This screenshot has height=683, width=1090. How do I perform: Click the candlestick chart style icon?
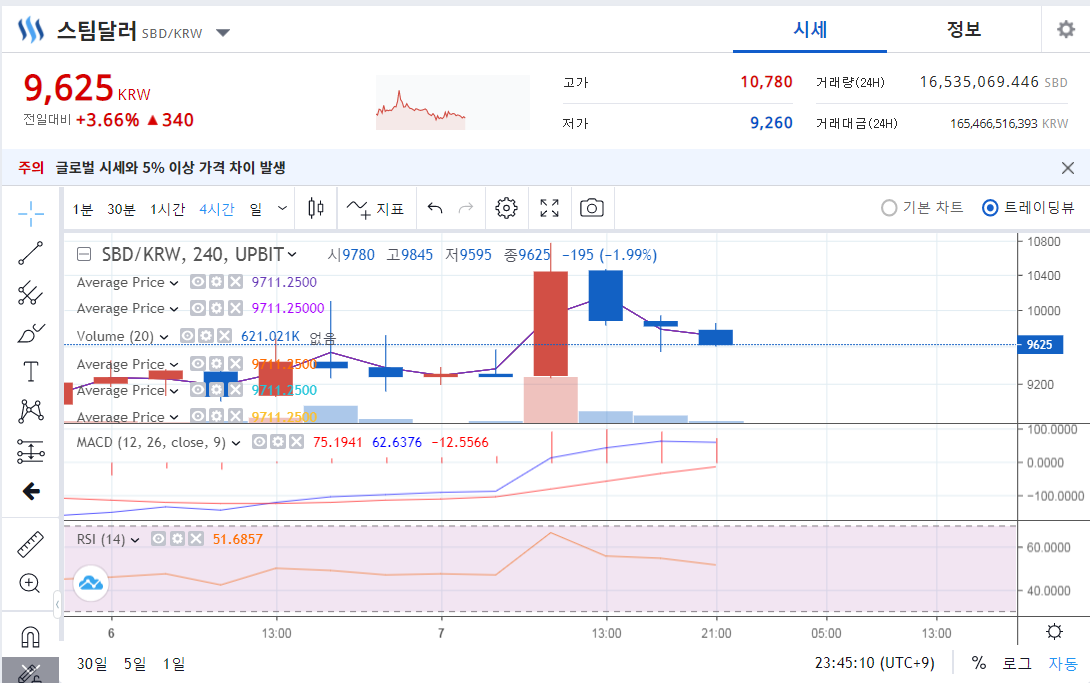click(x=316, y=208)
